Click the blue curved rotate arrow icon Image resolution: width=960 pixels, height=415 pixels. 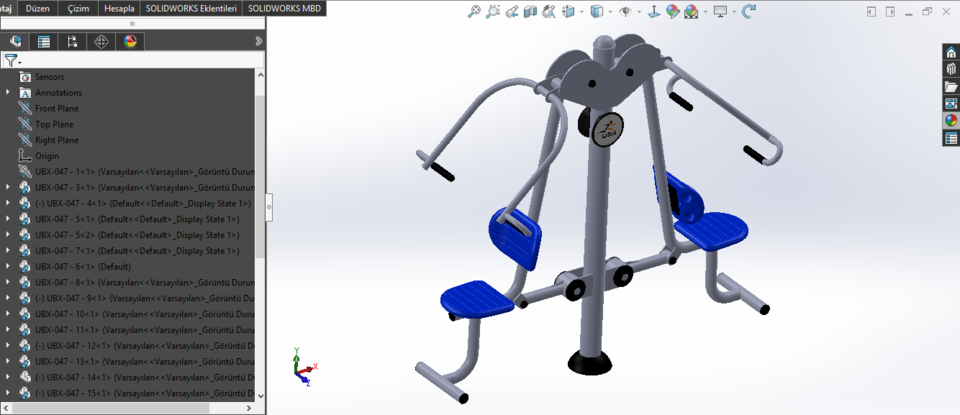pos(749,11)
